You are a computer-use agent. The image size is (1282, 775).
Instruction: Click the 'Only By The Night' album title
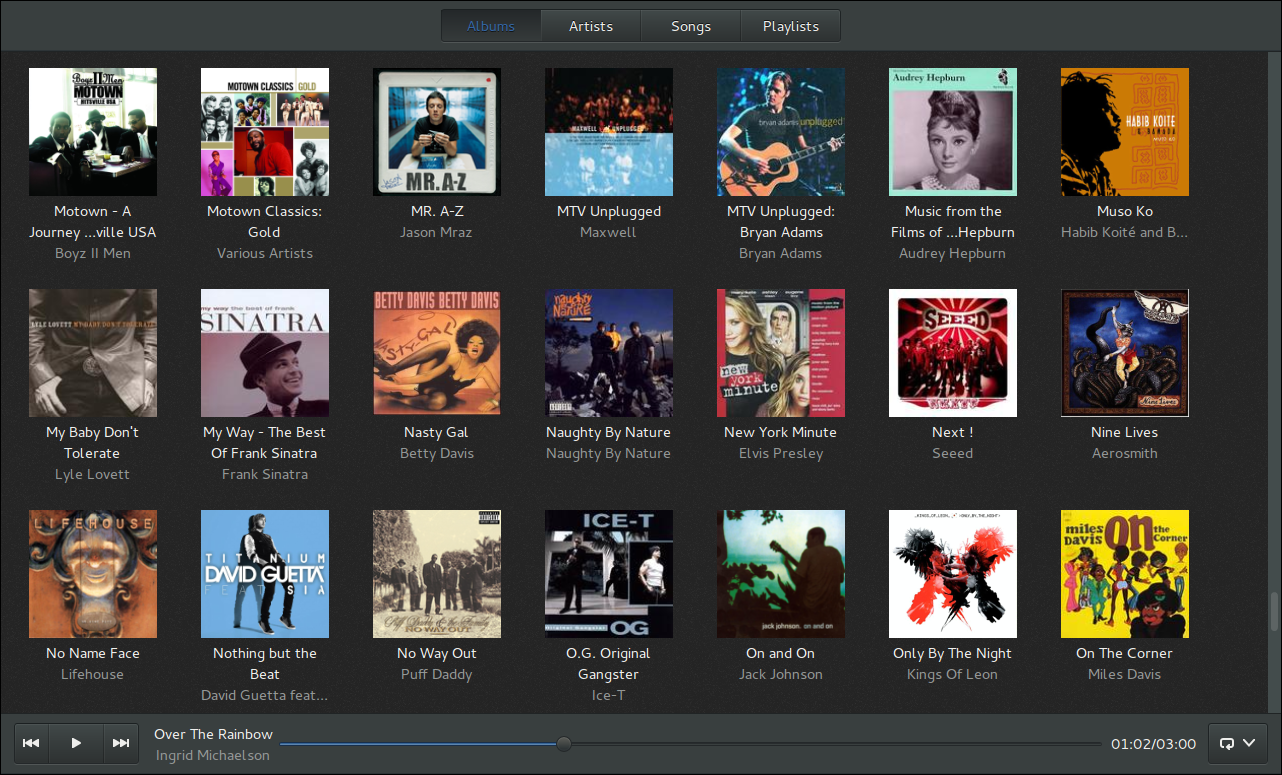(953, 653)
